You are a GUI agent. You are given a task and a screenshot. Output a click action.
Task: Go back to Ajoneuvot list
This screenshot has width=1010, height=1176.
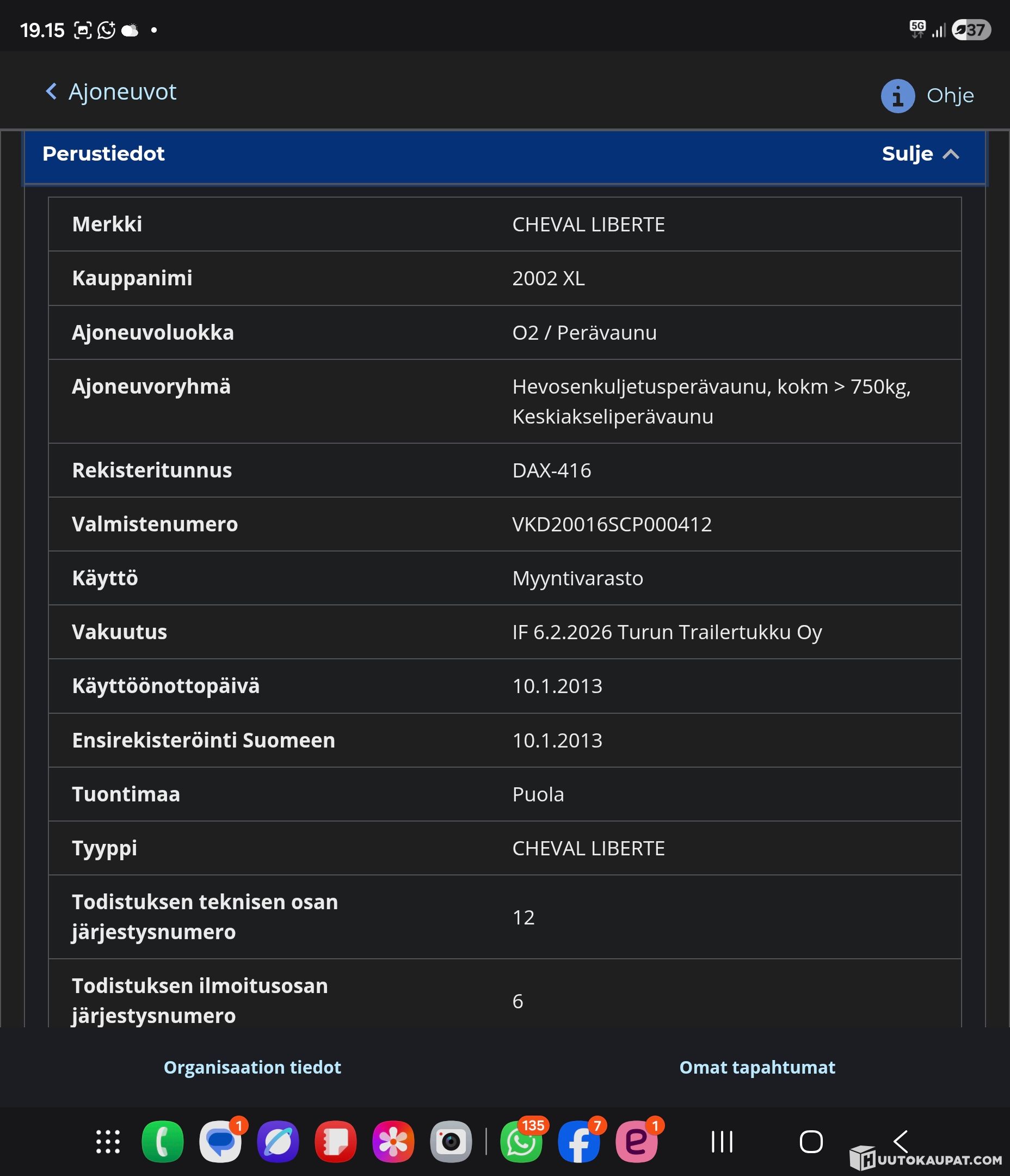(110, 92)
